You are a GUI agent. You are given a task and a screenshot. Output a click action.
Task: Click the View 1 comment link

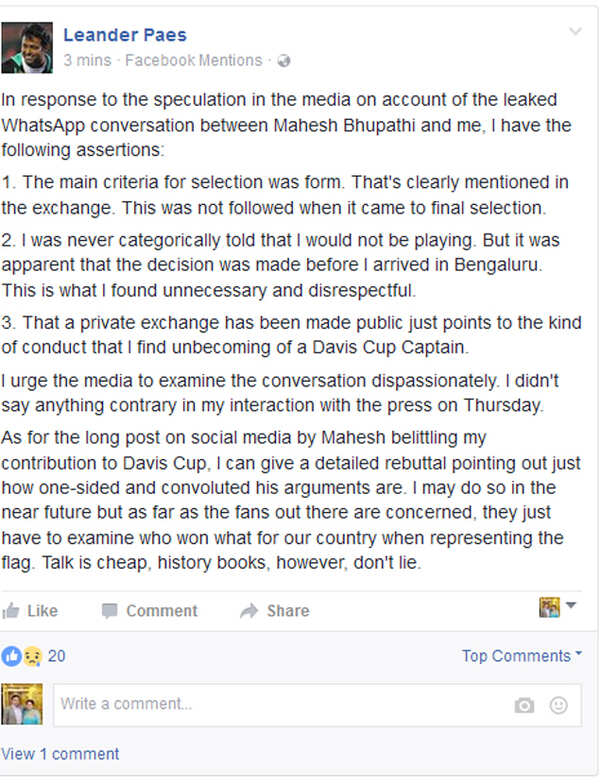(x=60, y=754)
